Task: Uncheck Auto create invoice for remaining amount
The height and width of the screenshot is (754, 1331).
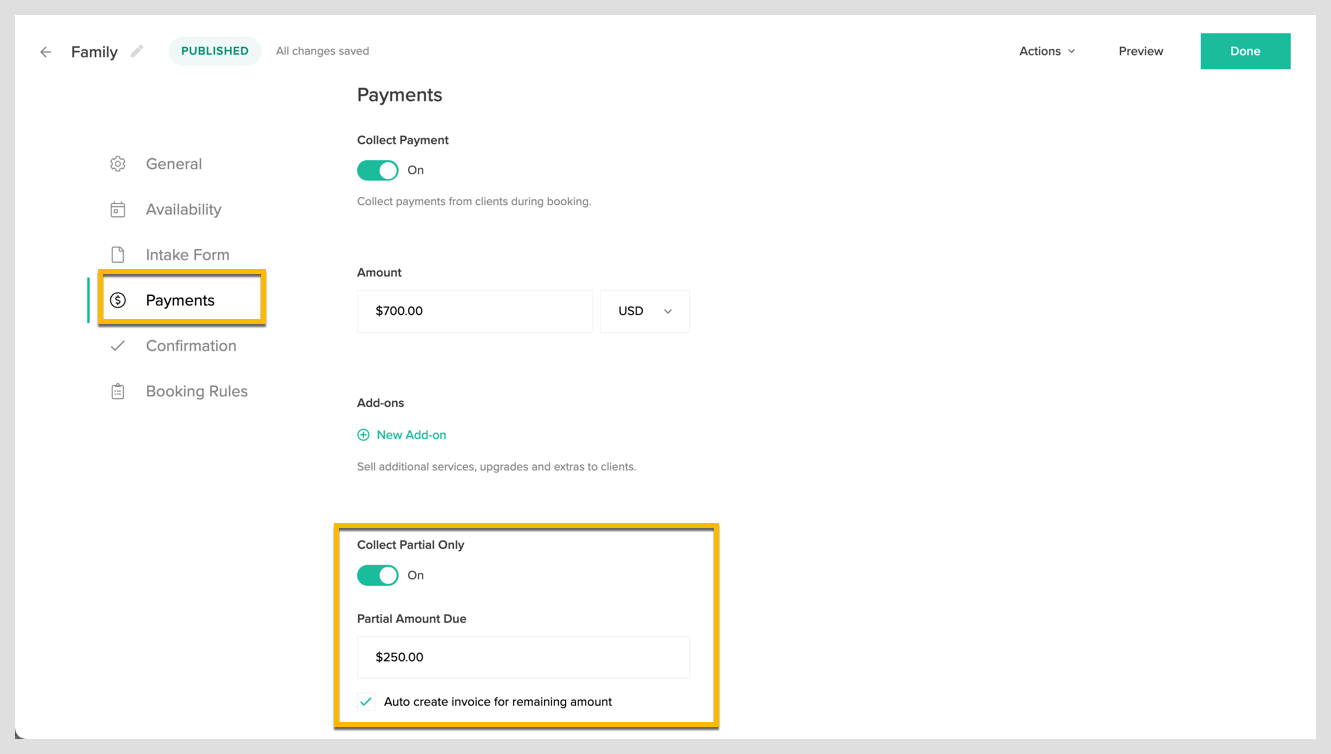Action: click(x=366, y=702)
